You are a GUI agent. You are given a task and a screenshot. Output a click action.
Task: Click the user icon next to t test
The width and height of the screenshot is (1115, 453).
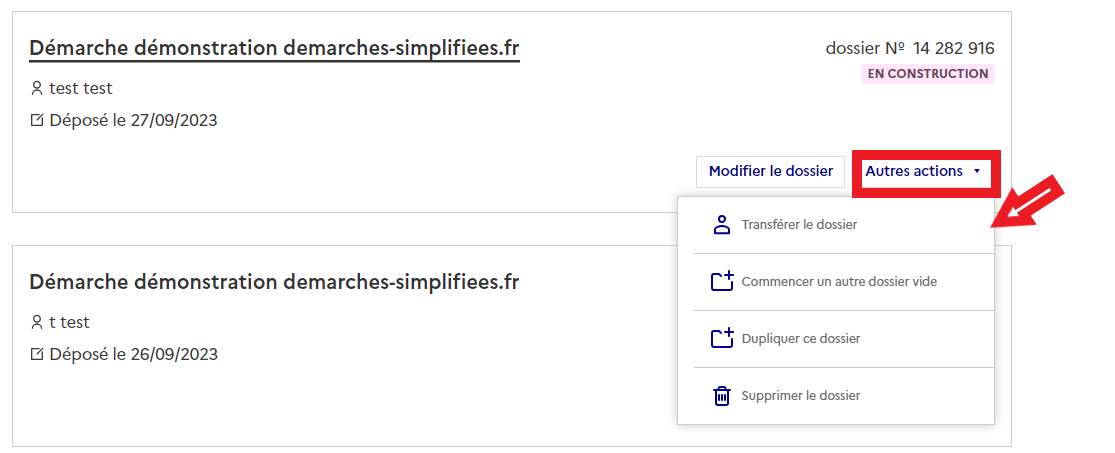click(37, 323)
